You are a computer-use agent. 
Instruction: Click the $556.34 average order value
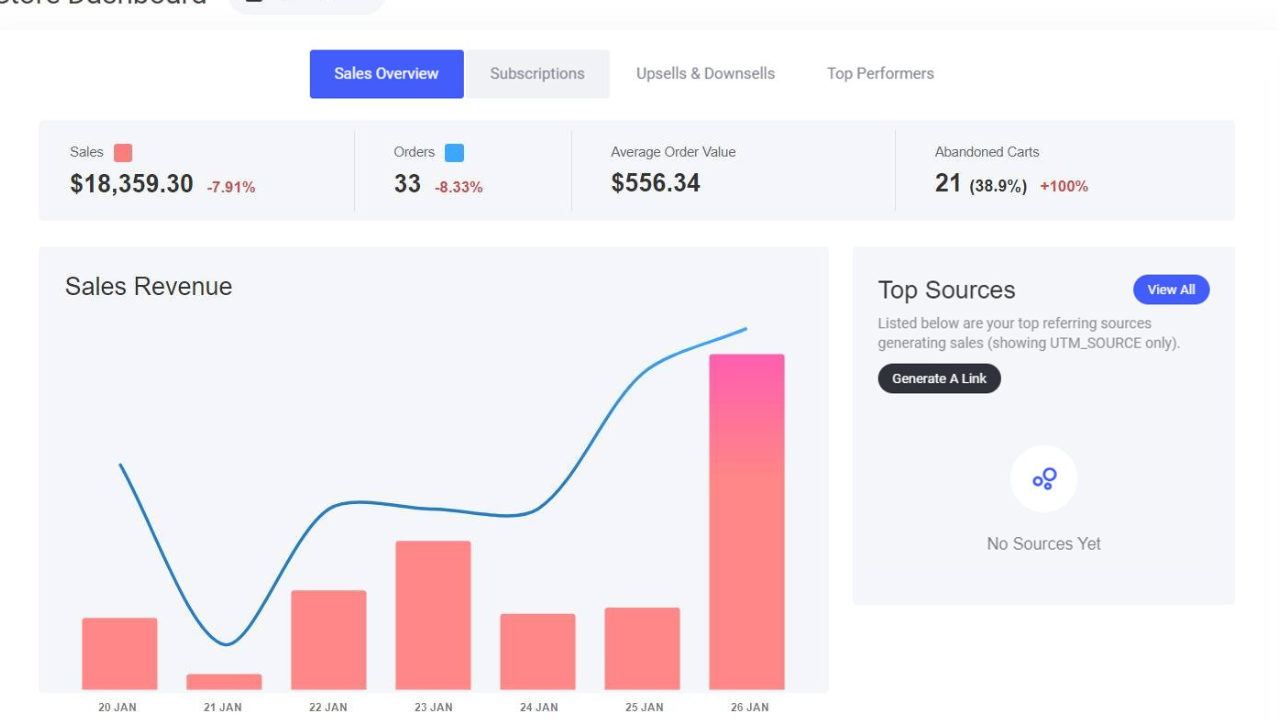click(x=655, y=184)
